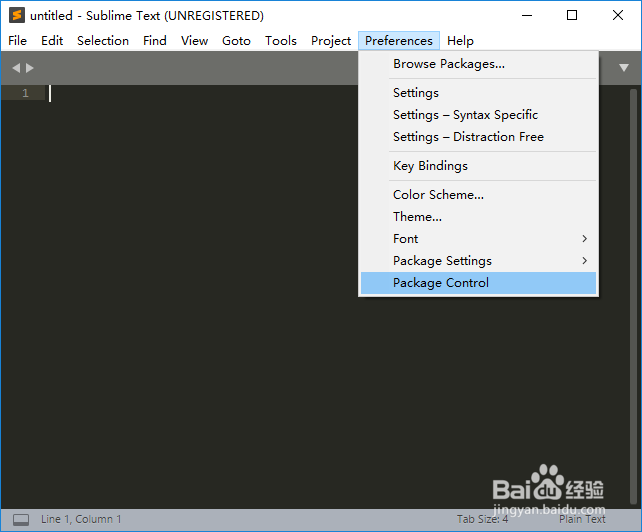This screenshot has height=532, width=642.
Task: Choose Theme... entry
Action: (478, 217)
